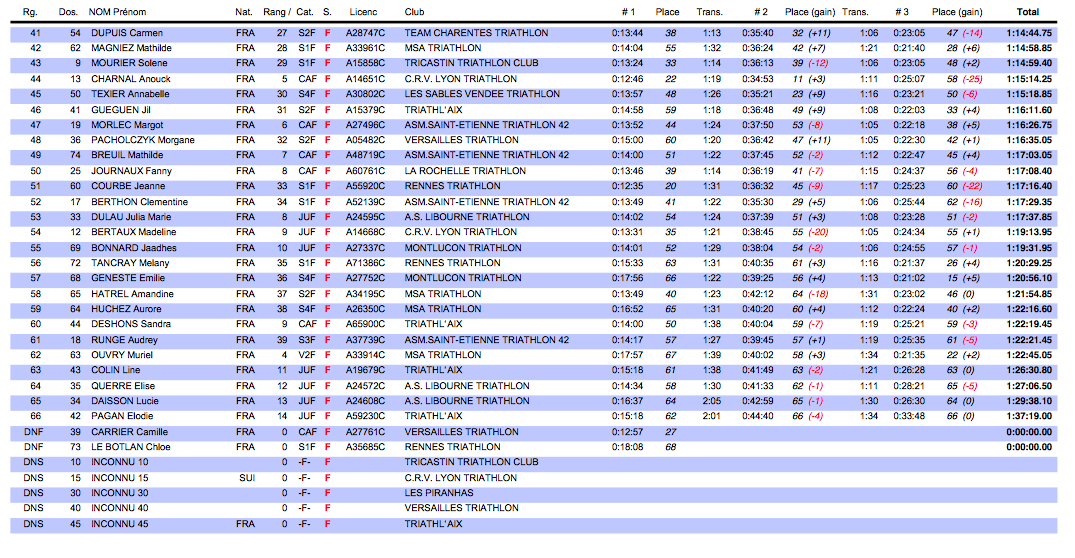Click BREUIL Mathilde name
This screenshot has width=1075, height=558.
[127, 155]
